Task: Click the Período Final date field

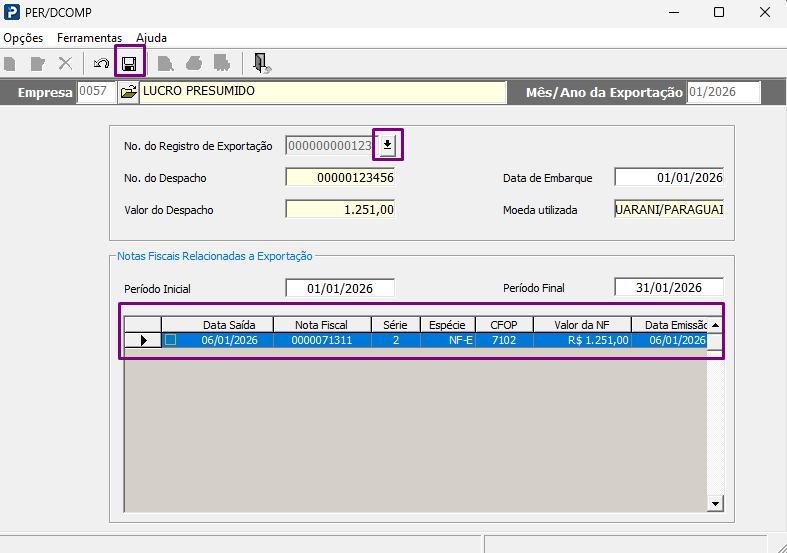Action: [x=669, y=288]
